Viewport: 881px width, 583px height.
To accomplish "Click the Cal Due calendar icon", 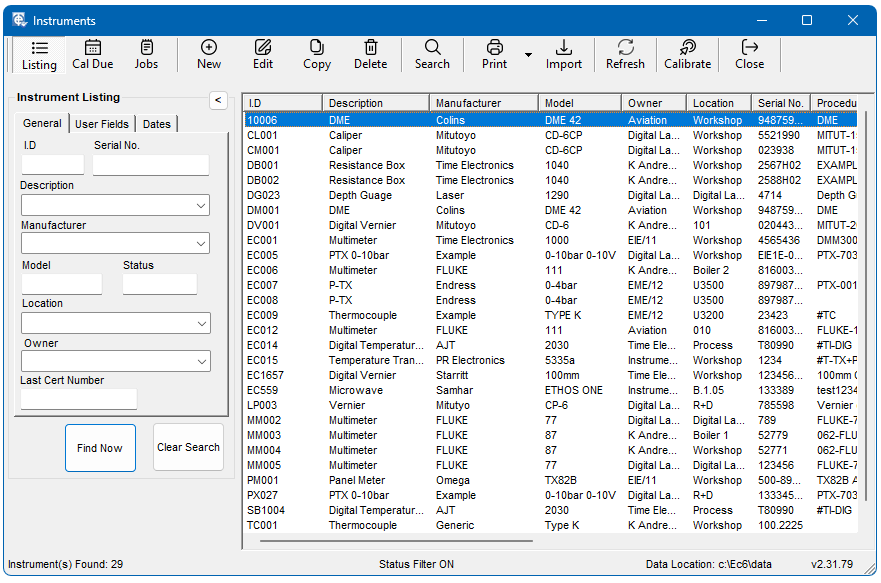I will [x=92, y=48].
